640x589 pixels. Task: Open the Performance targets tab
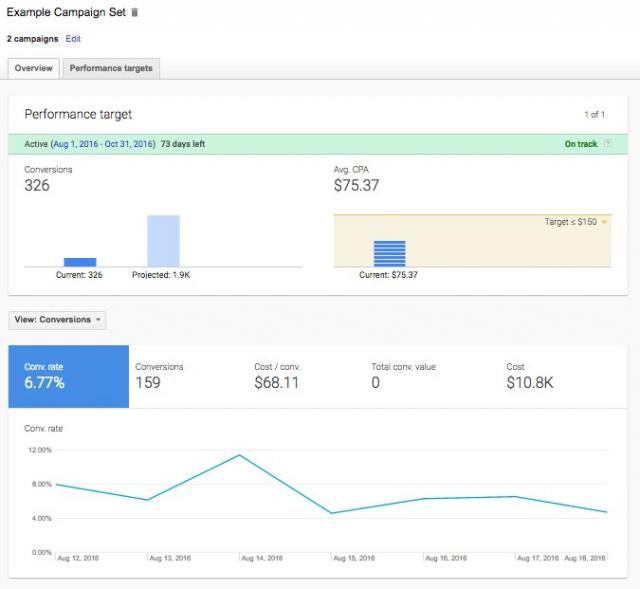click(x=111, y=68)
